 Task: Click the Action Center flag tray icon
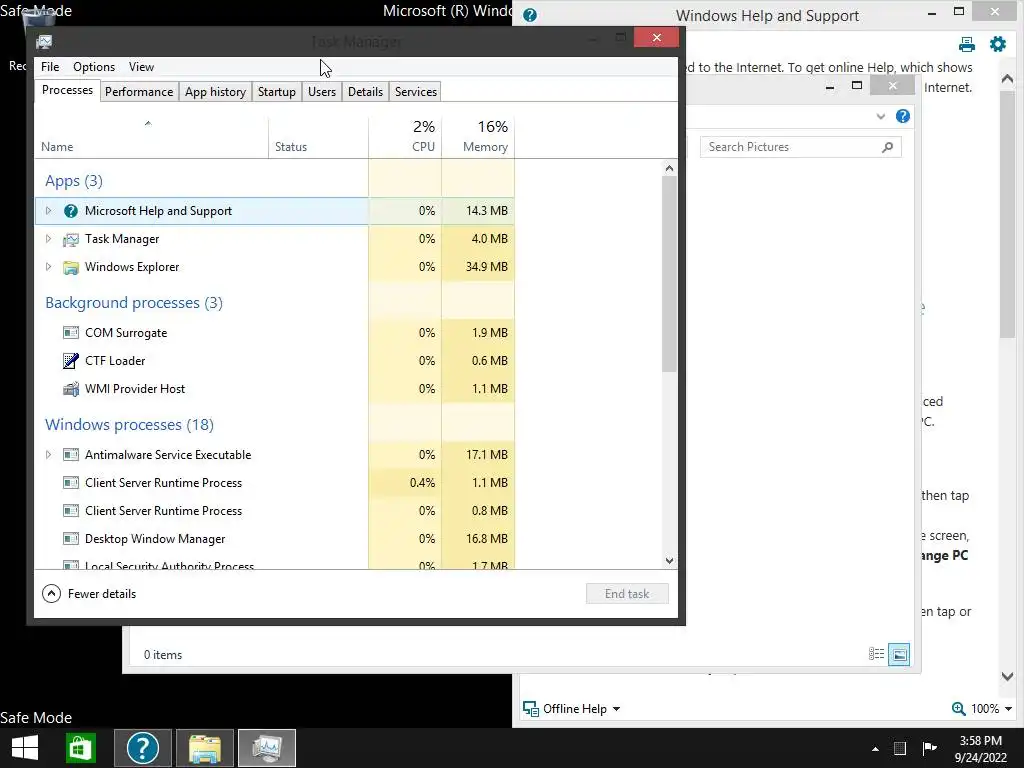(x=929, y=748)
